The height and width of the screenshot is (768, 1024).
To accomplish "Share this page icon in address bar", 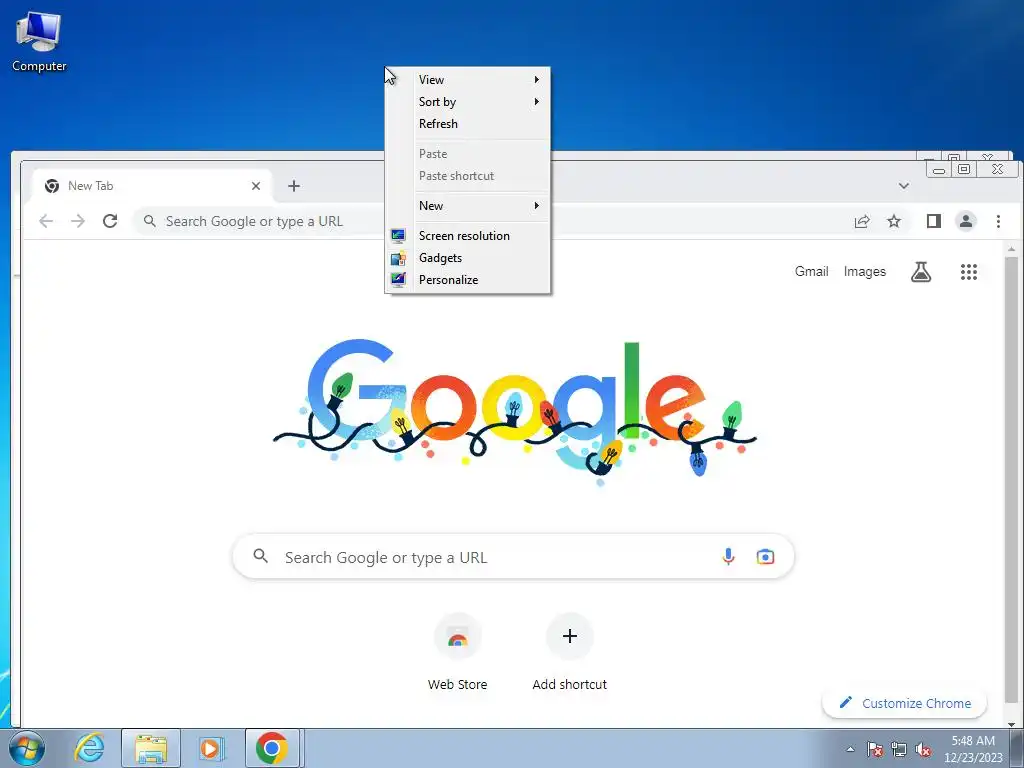I will tap(862, 221).
